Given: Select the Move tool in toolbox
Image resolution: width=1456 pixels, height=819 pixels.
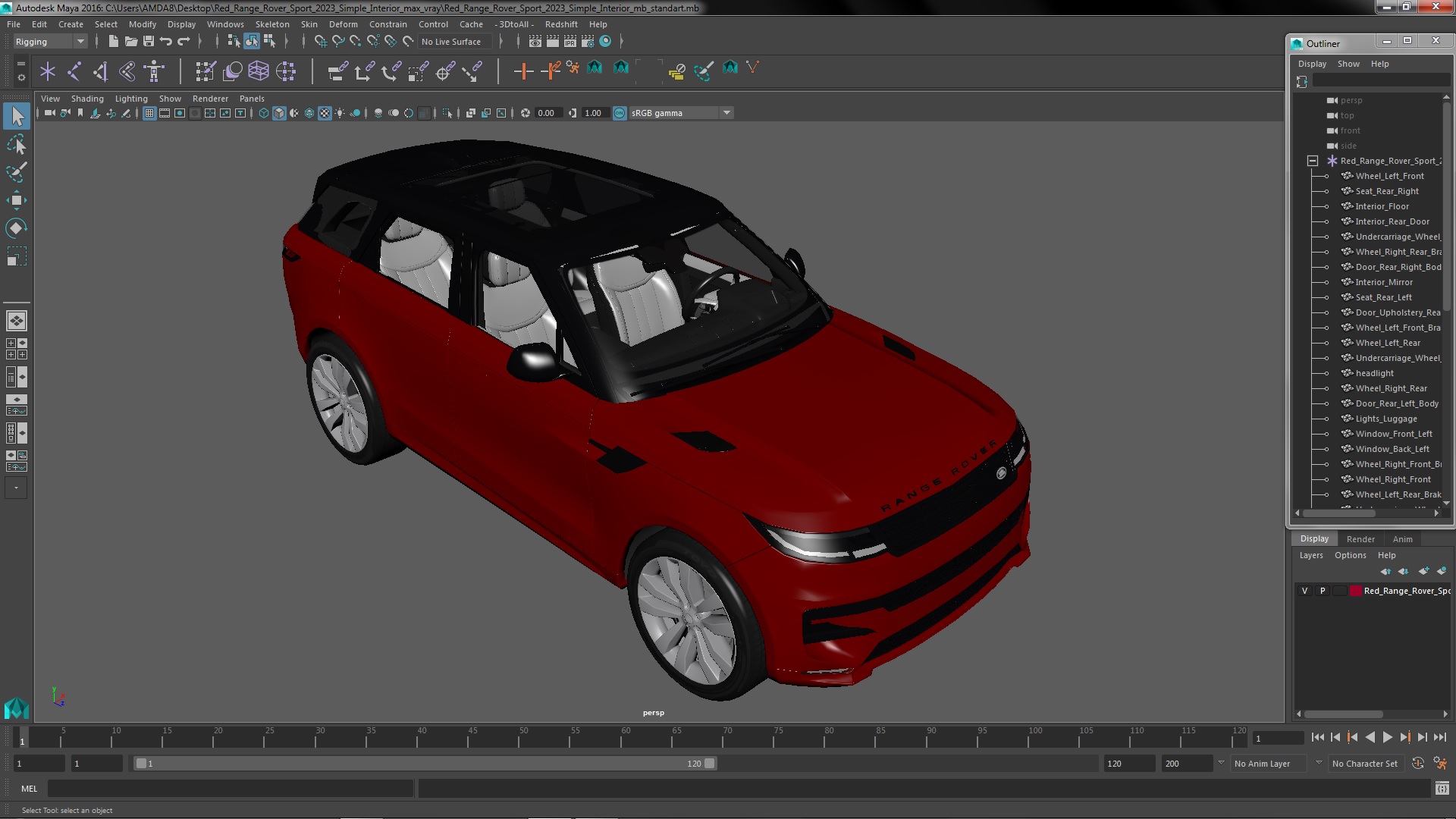Looking at the screenshot, I should (x=16, y=200).
